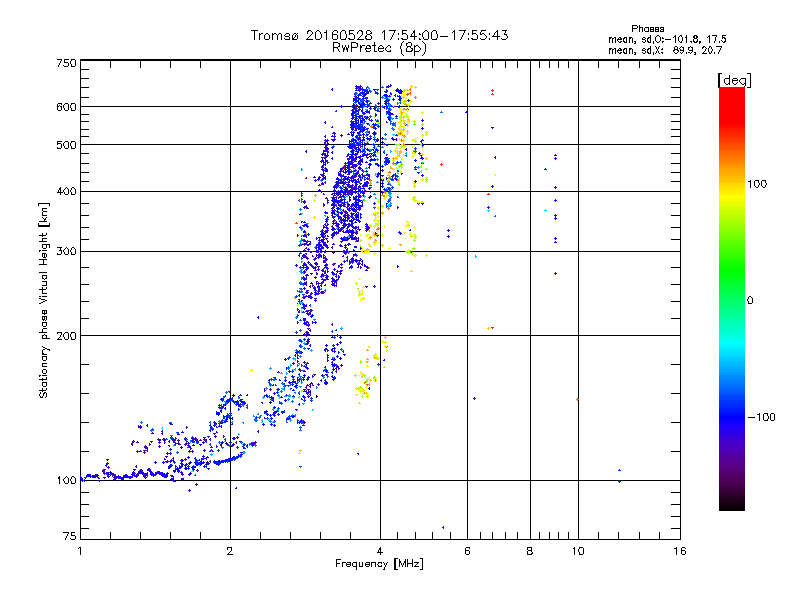Click the black bottom of the colorbar
This screenshot has width=800, height=600.
click(x=732, y=503)
